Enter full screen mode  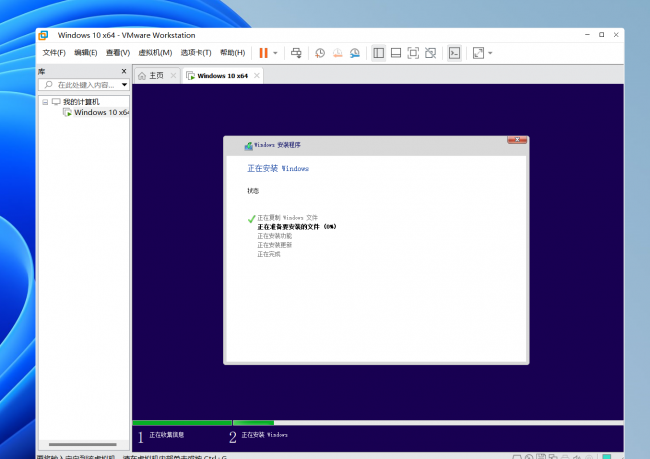tap(413, 53)
